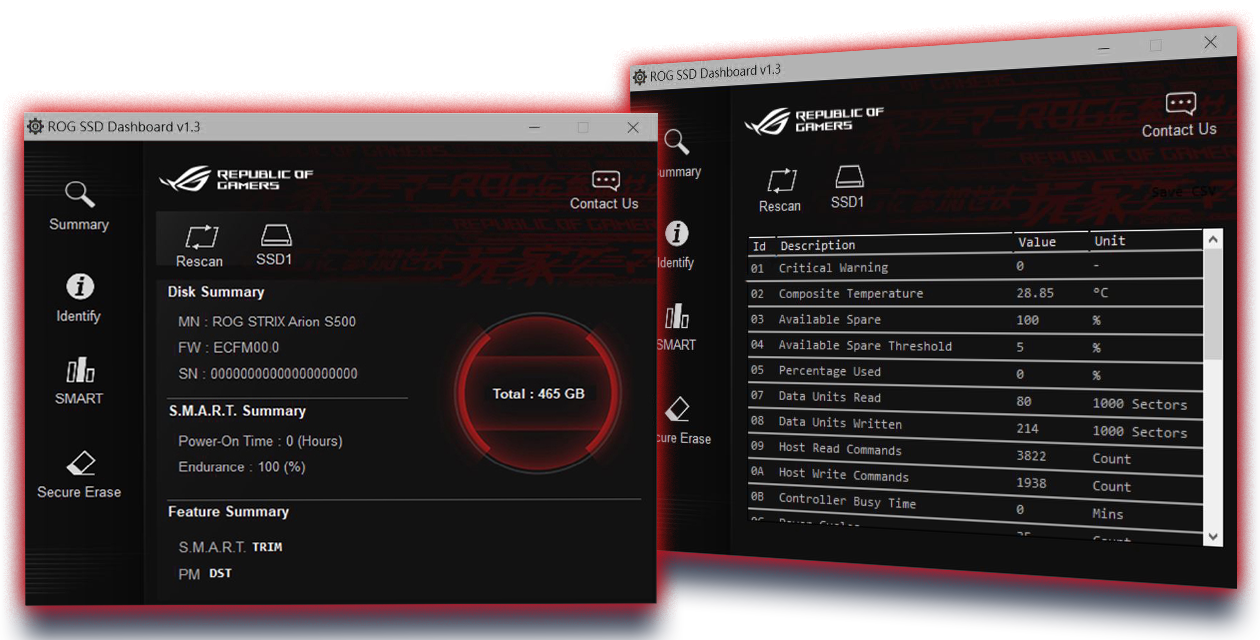The height and width of the screenshot is (640, 1260).
Task: Select the Available Spare Threshold row description
Action: click(x=865, y=346)
